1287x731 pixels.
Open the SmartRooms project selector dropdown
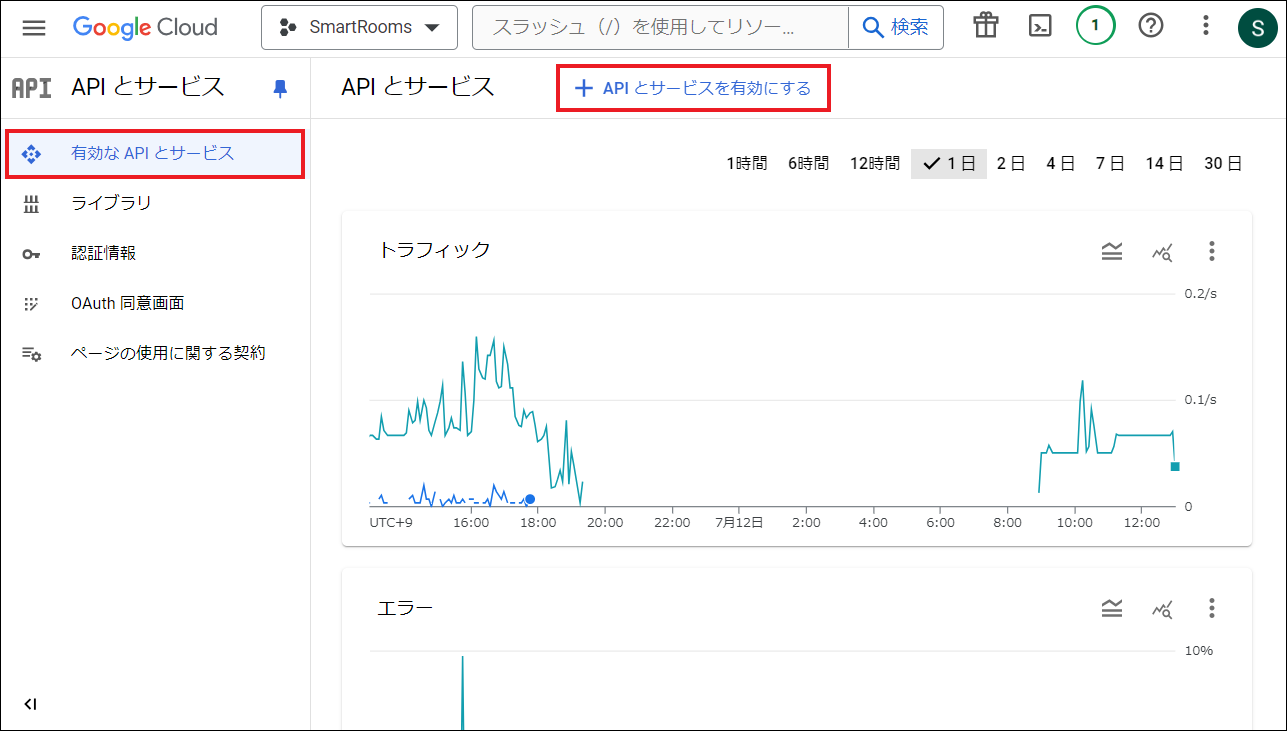[x=359, y=27]
